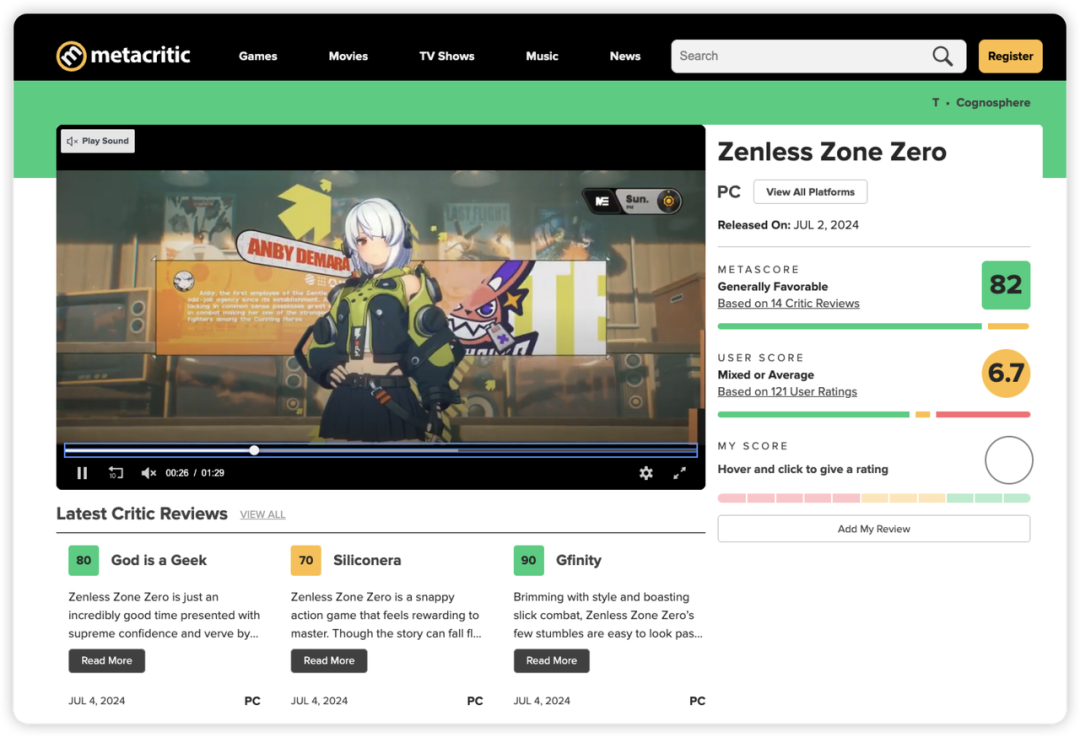View all latest critic reviews
Viewport: 1080px width, 737px height.
[x=262, y=515]
